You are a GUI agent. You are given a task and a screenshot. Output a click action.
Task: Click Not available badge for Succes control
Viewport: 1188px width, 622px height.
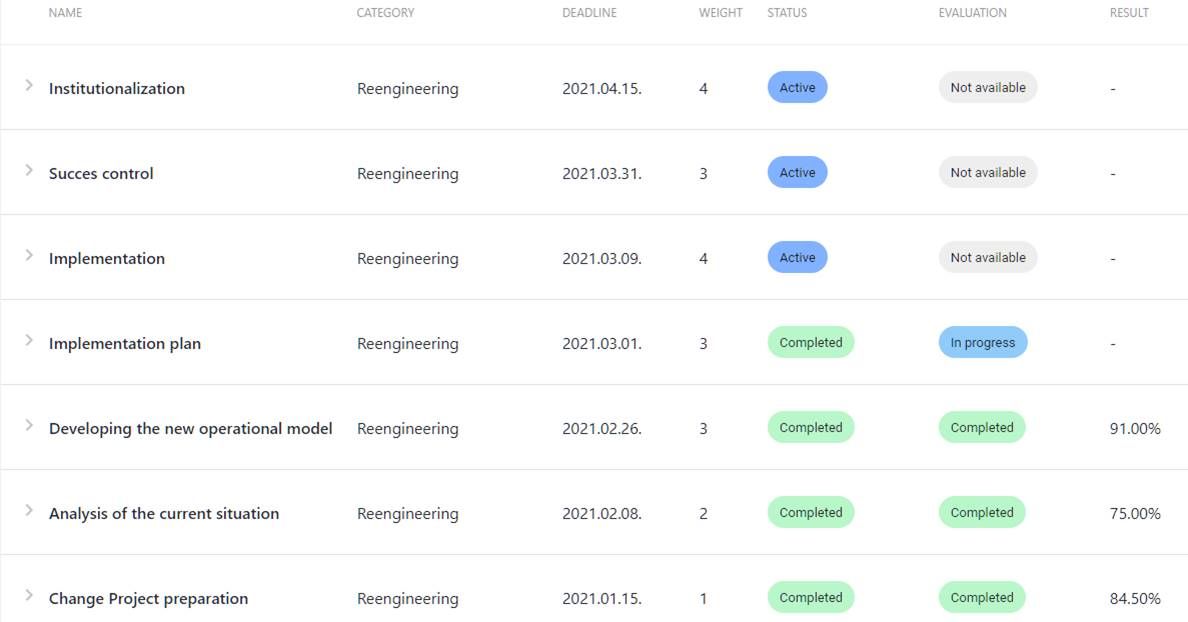click(988, 173)
